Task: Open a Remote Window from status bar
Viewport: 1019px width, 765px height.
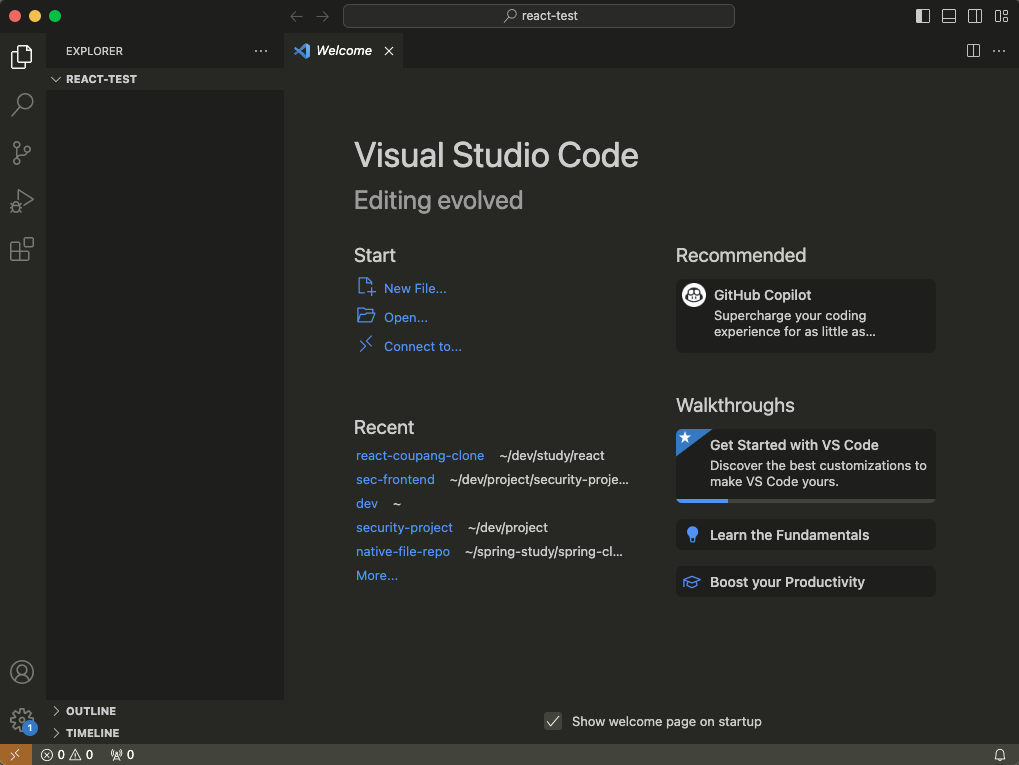Action: 16,755
